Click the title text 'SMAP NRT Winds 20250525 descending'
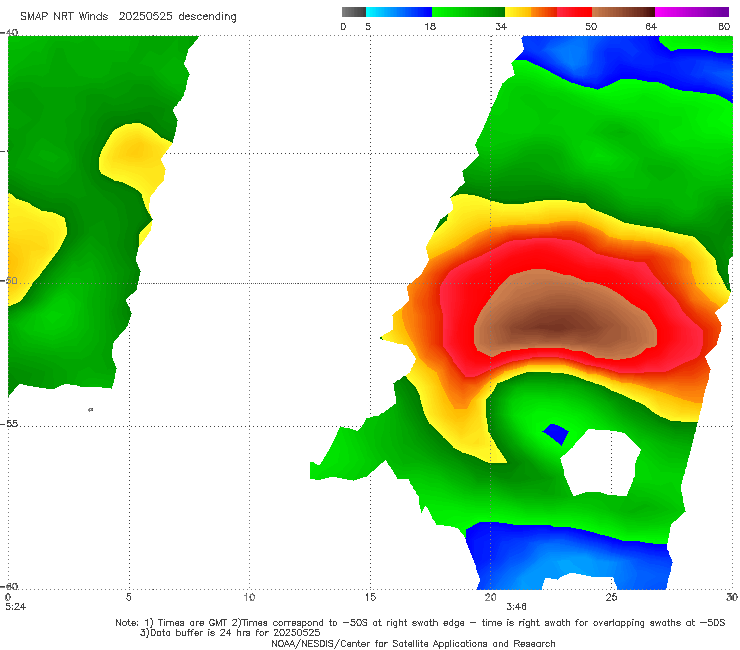This screenshot has height=650, width=740. pos(128,17)
